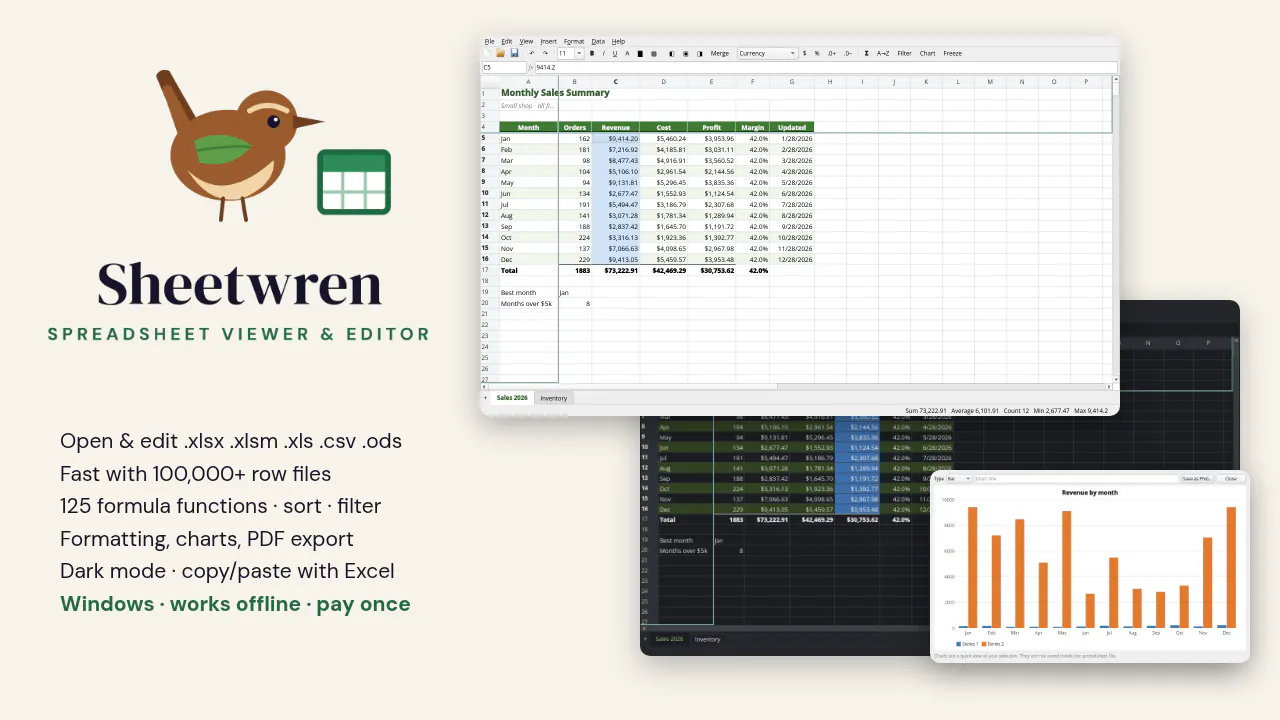This screenshot has width=1280, height=720.
Task: Undo the last action via toolbar
Action: point(532,53)
